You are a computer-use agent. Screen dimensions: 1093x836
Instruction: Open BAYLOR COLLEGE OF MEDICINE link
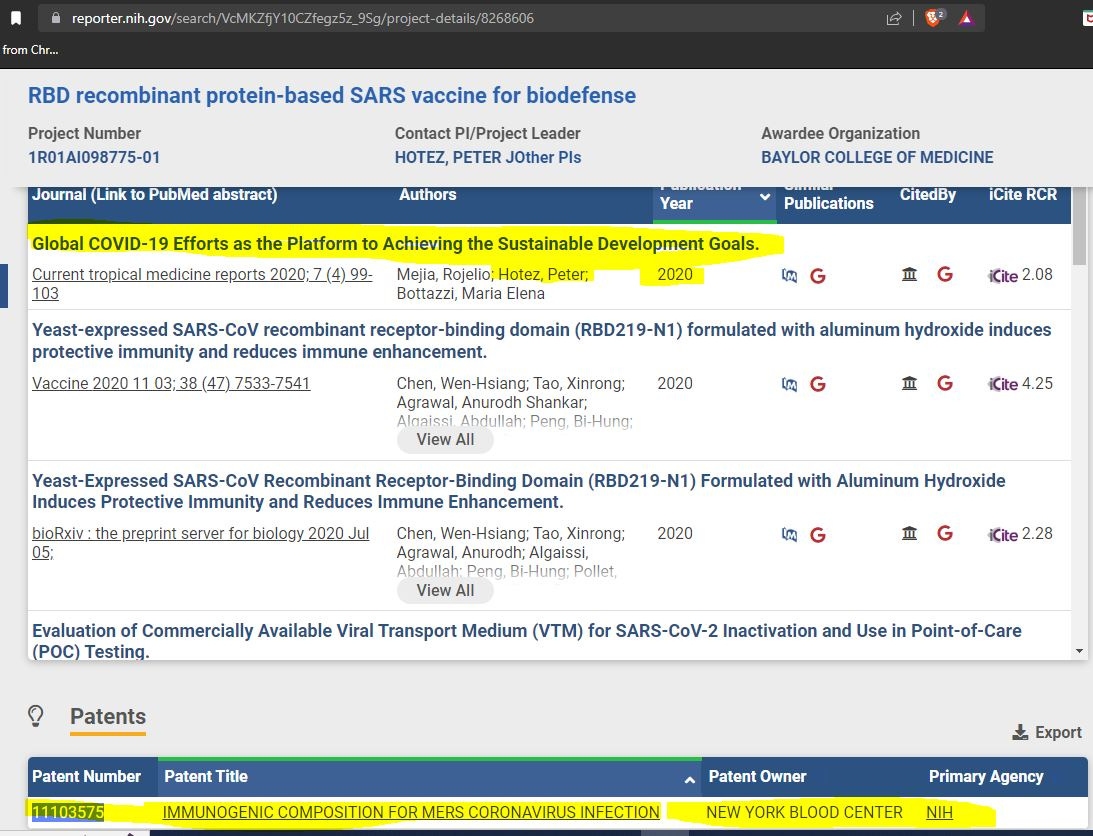(x=877, y=158)
